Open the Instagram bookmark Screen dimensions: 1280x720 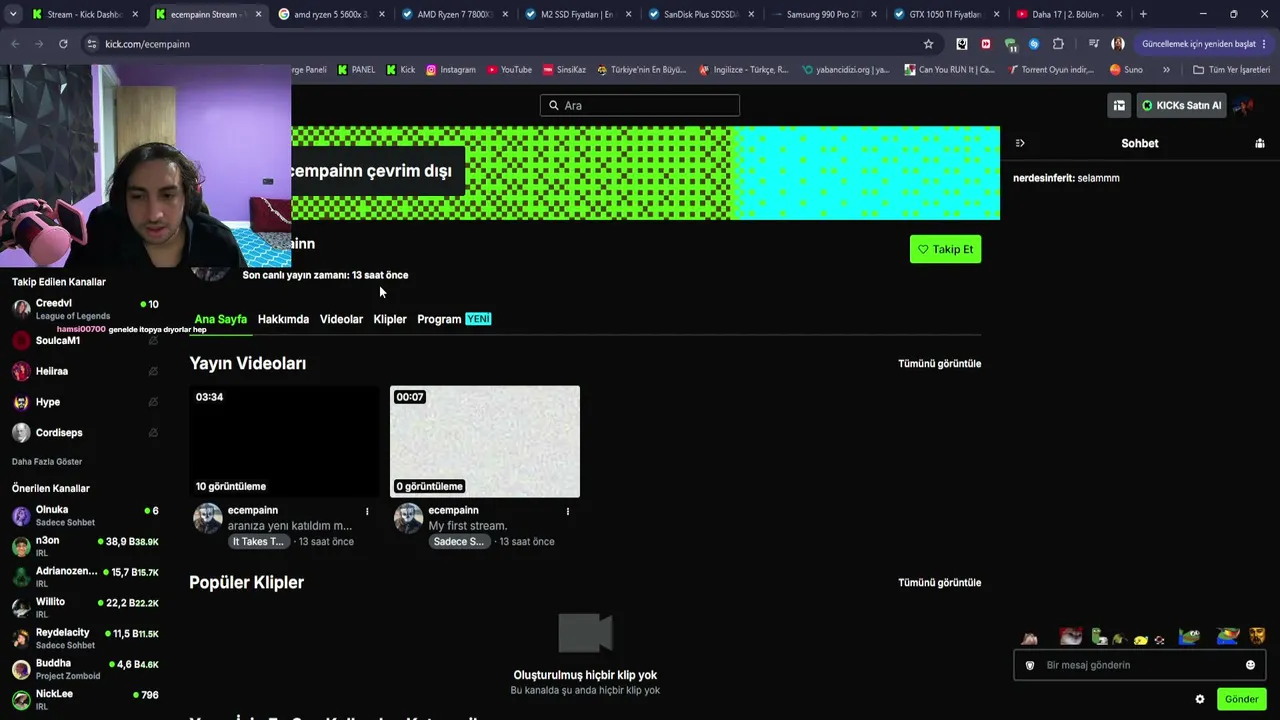point(451,70)
